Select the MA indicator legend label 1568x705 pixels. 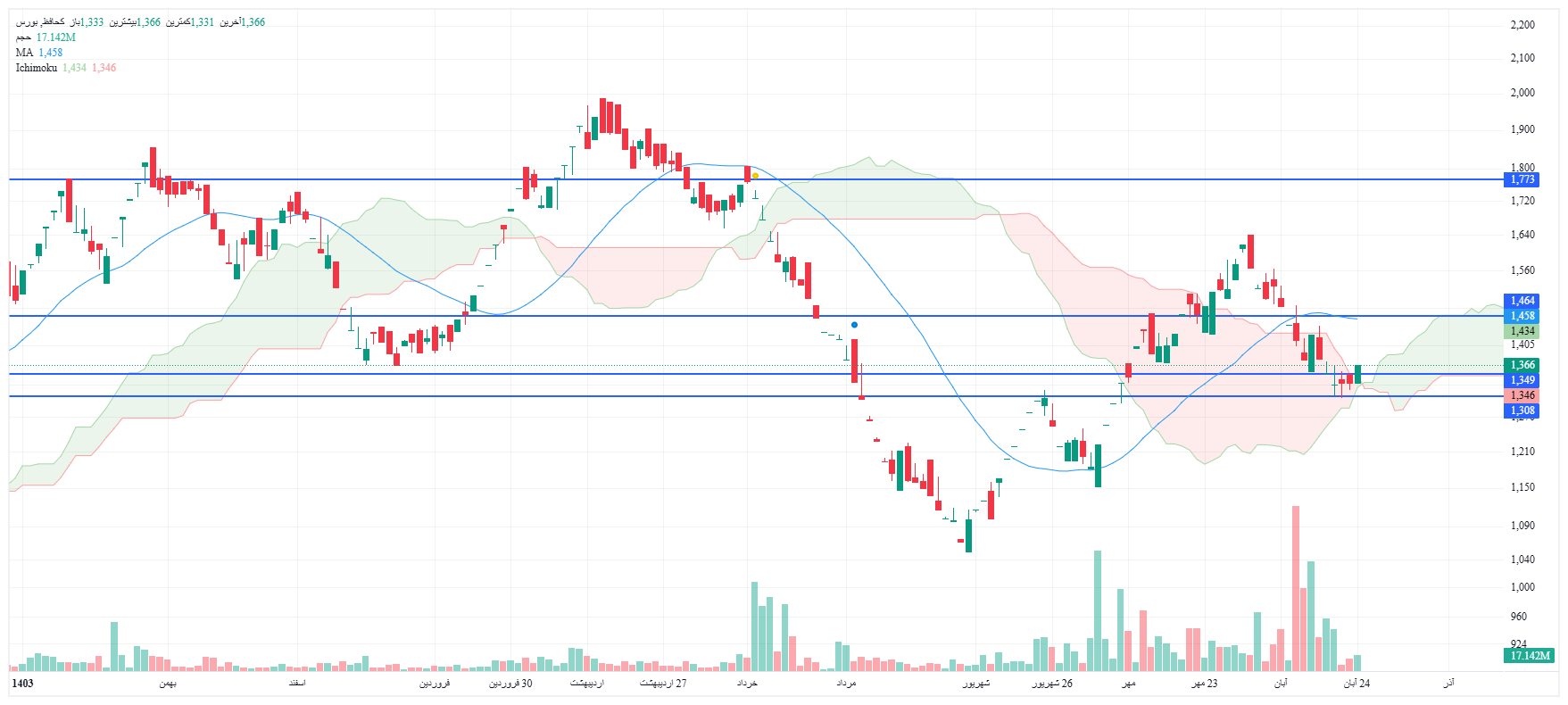click(x=24, y=53)
